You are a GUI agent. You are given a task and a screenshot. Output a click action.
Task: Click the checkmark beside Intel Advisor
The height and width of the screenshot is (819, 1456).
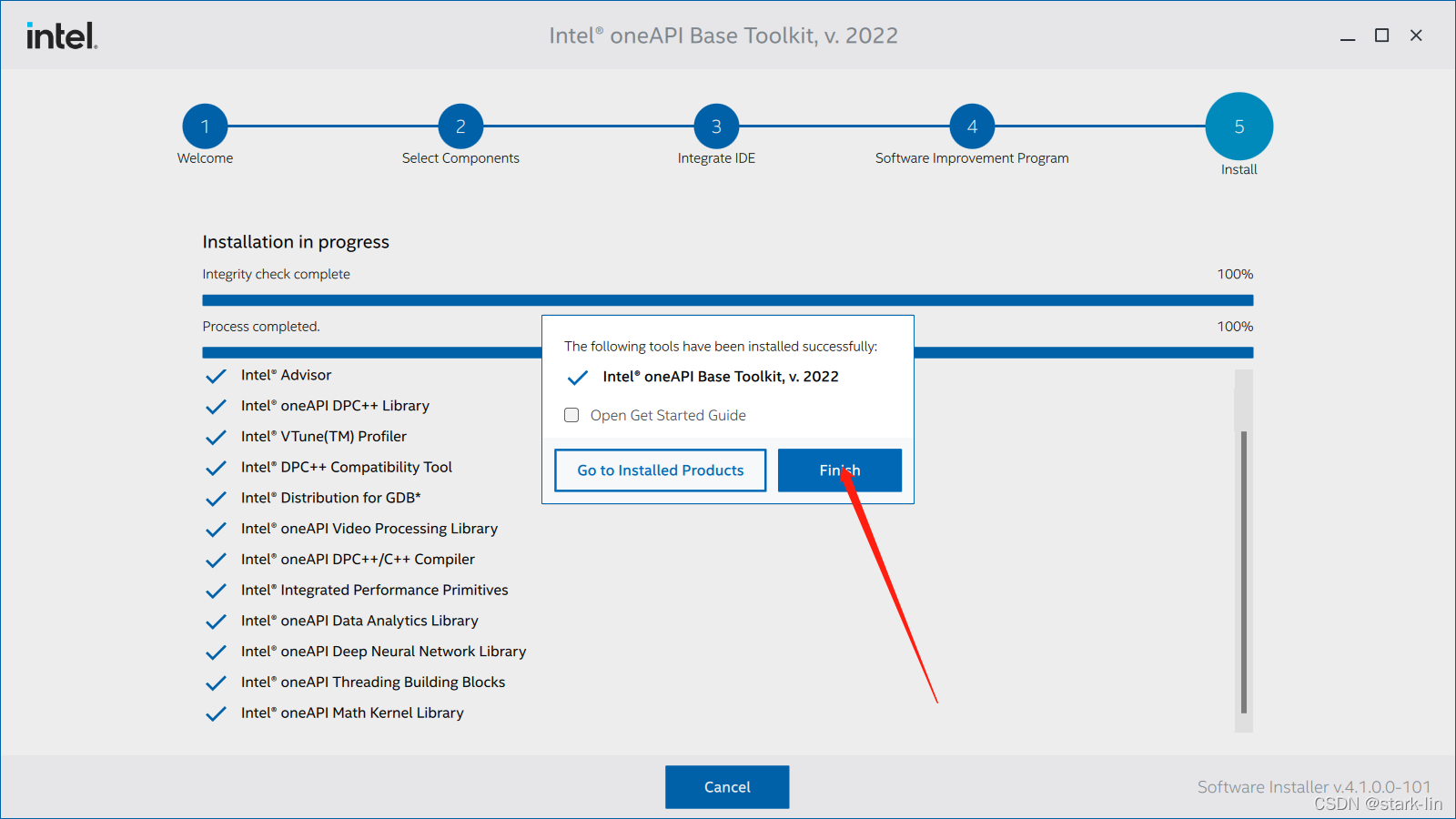click(216, 375)
